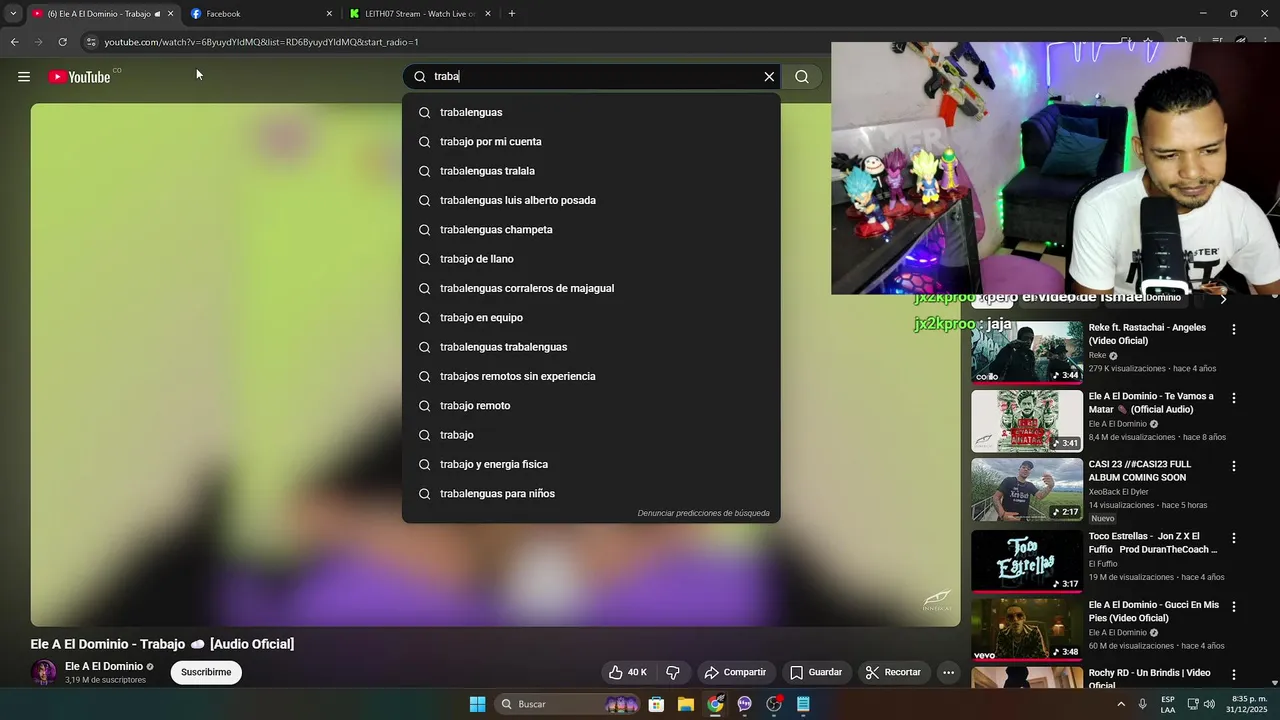The width and height of the screenshot is (1280, 720).
Task: Create a clip with Recortar
Action: coord(893,672)
